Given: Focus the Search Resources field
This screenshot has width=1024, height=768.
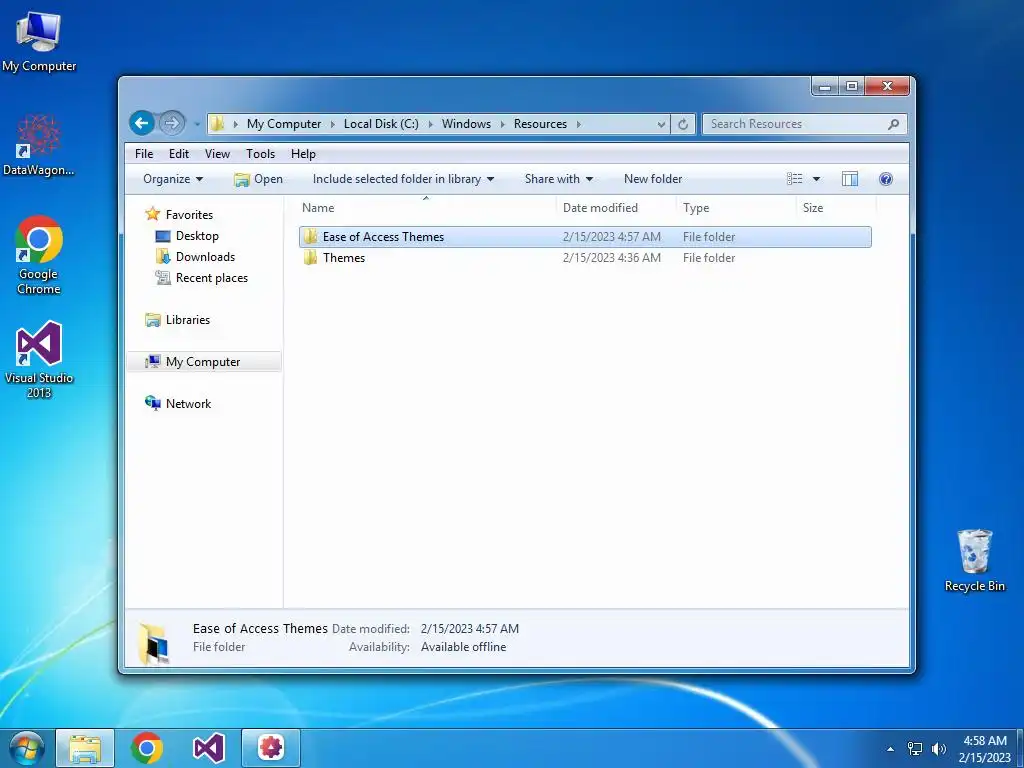Looking at the screenshot, I should click(804, 123).
